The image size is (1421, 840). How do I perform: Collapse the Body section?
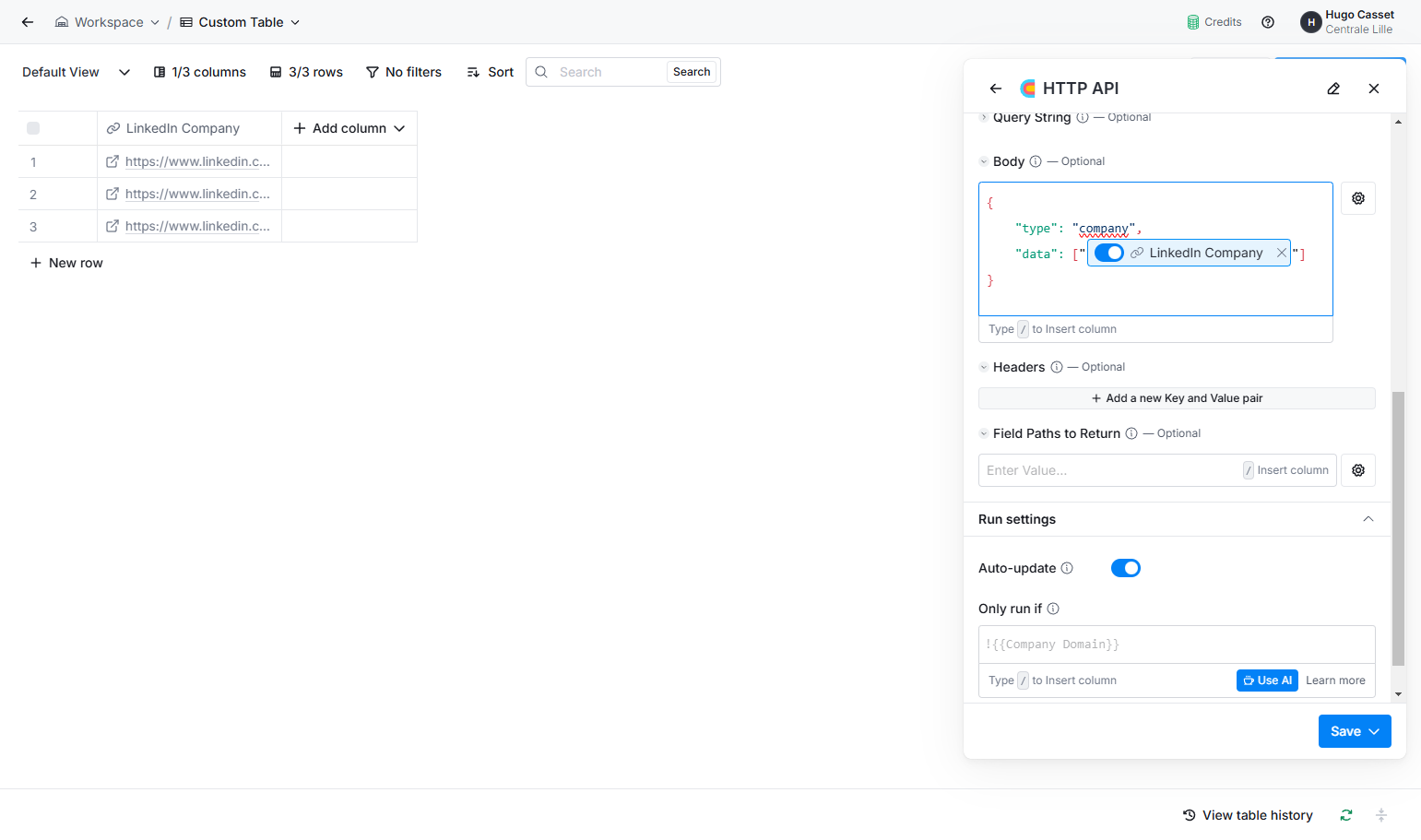point(984,161)
